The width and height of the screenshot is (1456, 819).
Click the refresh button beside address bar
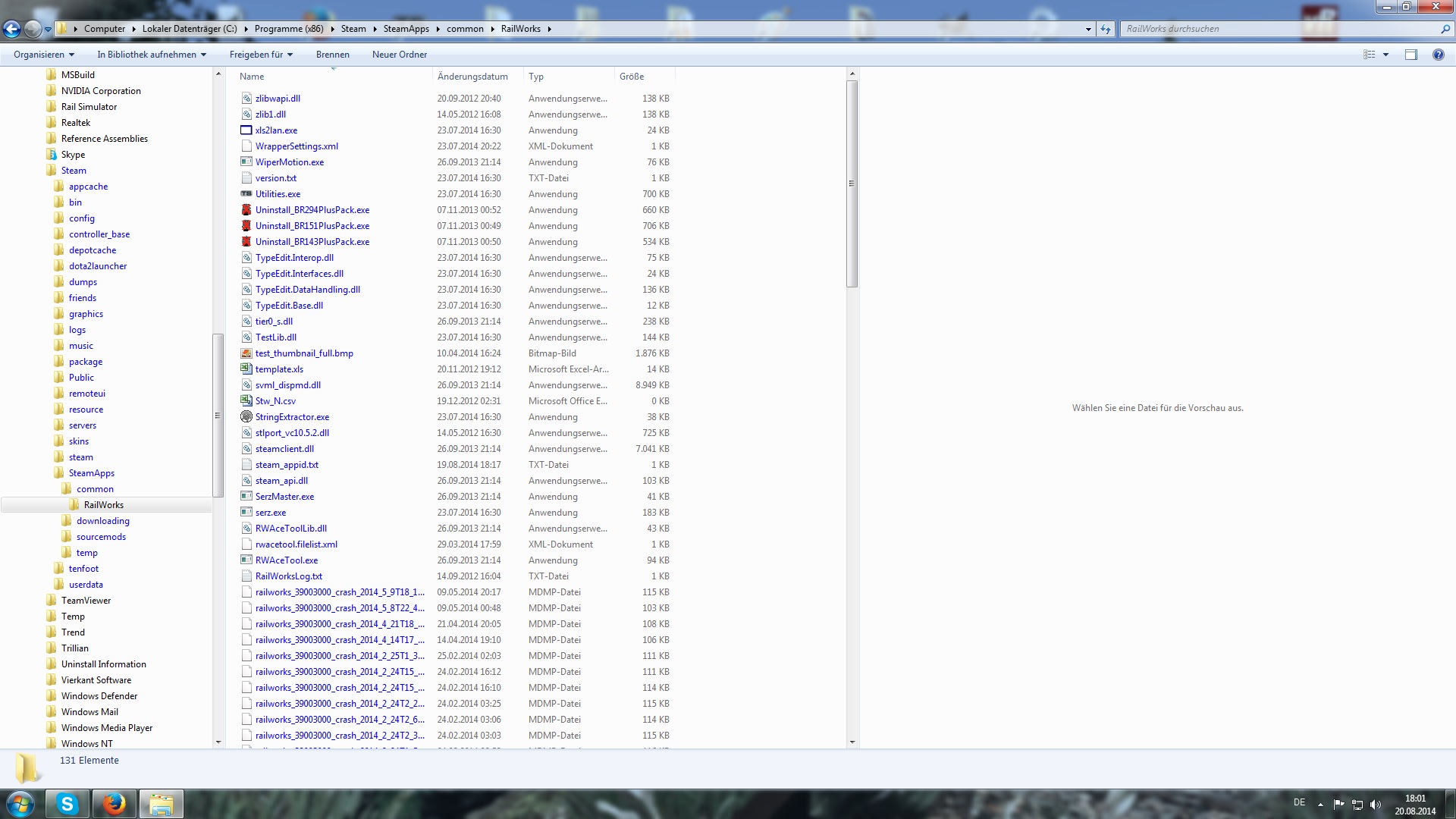tap(1106, 29)
